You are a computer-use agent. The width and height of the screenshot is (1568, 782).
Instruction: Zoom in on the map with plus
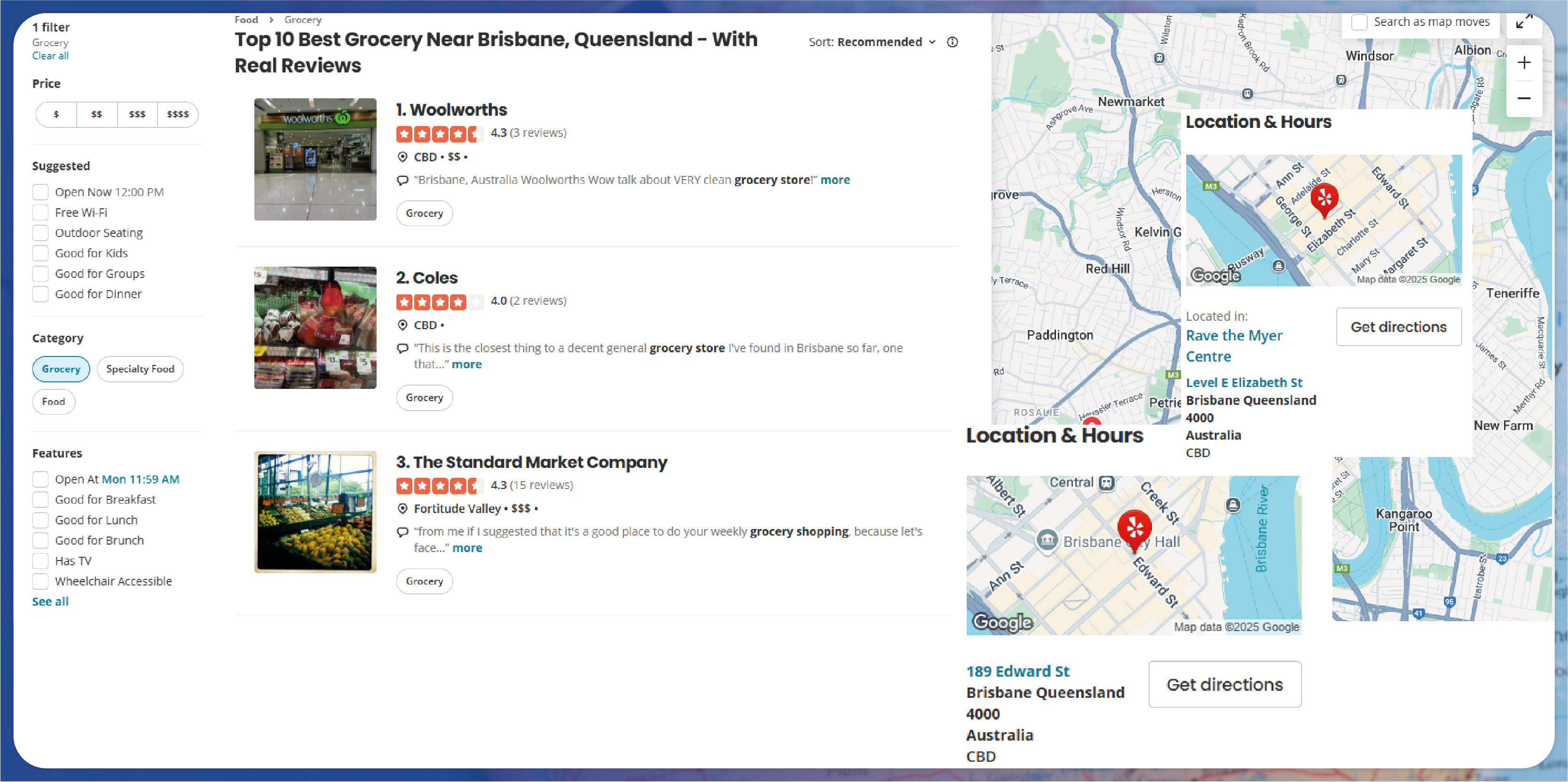[x=1523, y=63]
